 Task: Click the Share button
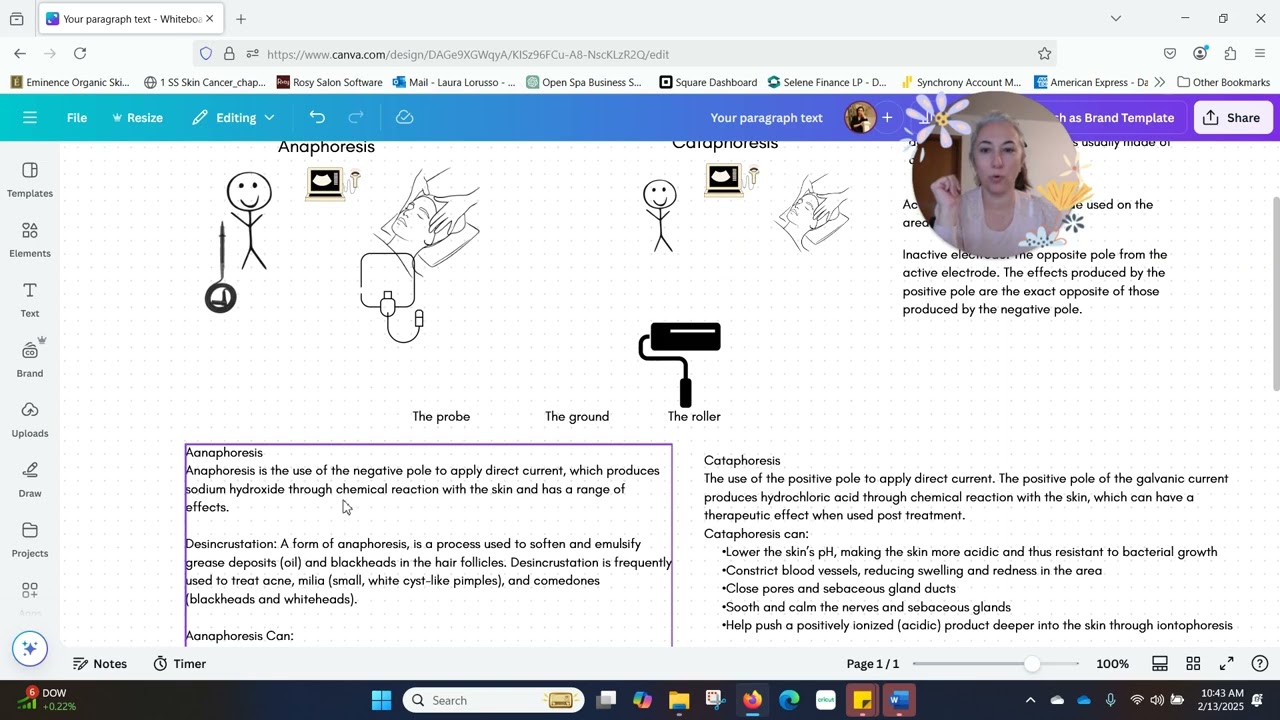(x=1232, y=118)
